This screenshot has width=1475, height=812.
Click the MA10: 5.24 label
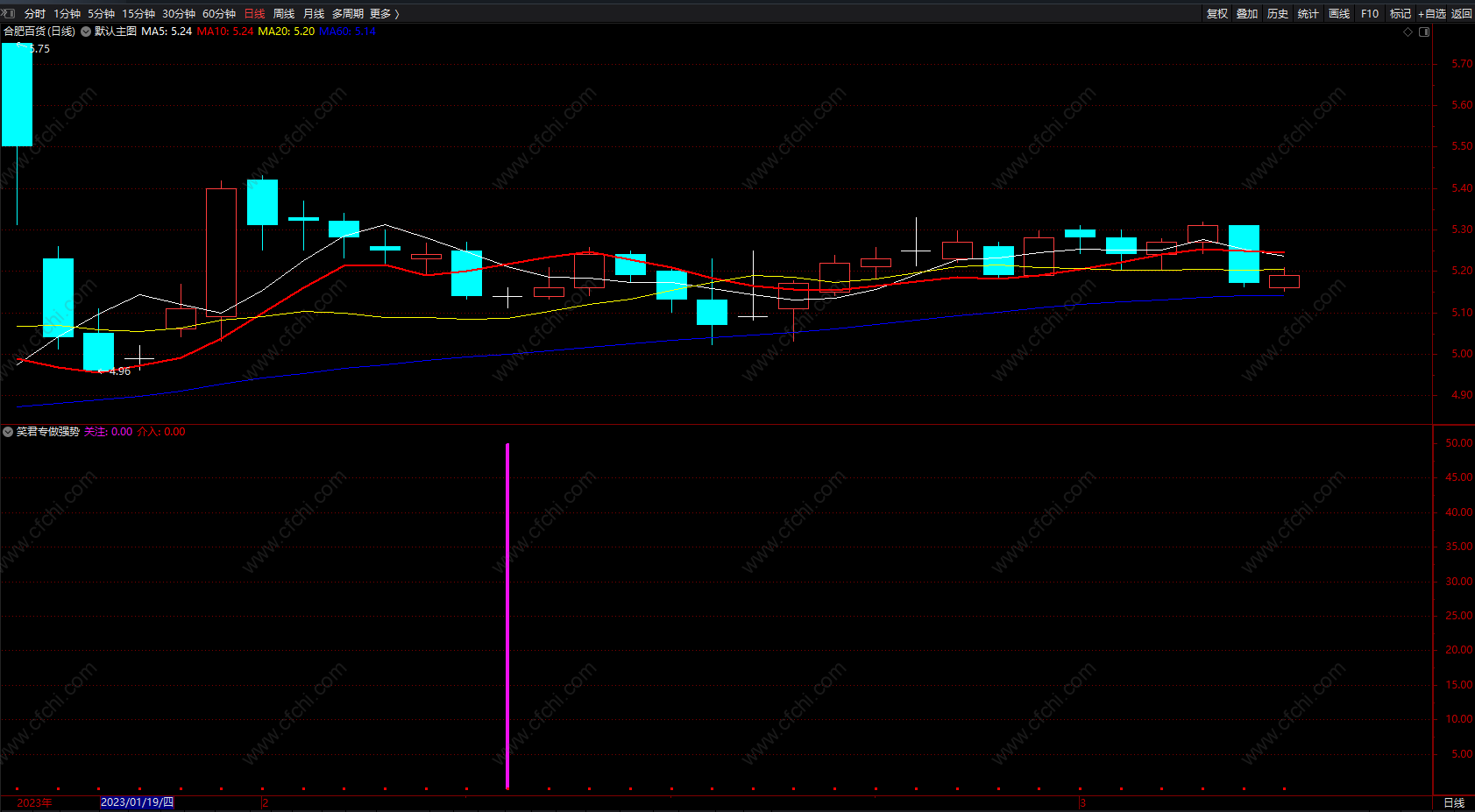225,32
